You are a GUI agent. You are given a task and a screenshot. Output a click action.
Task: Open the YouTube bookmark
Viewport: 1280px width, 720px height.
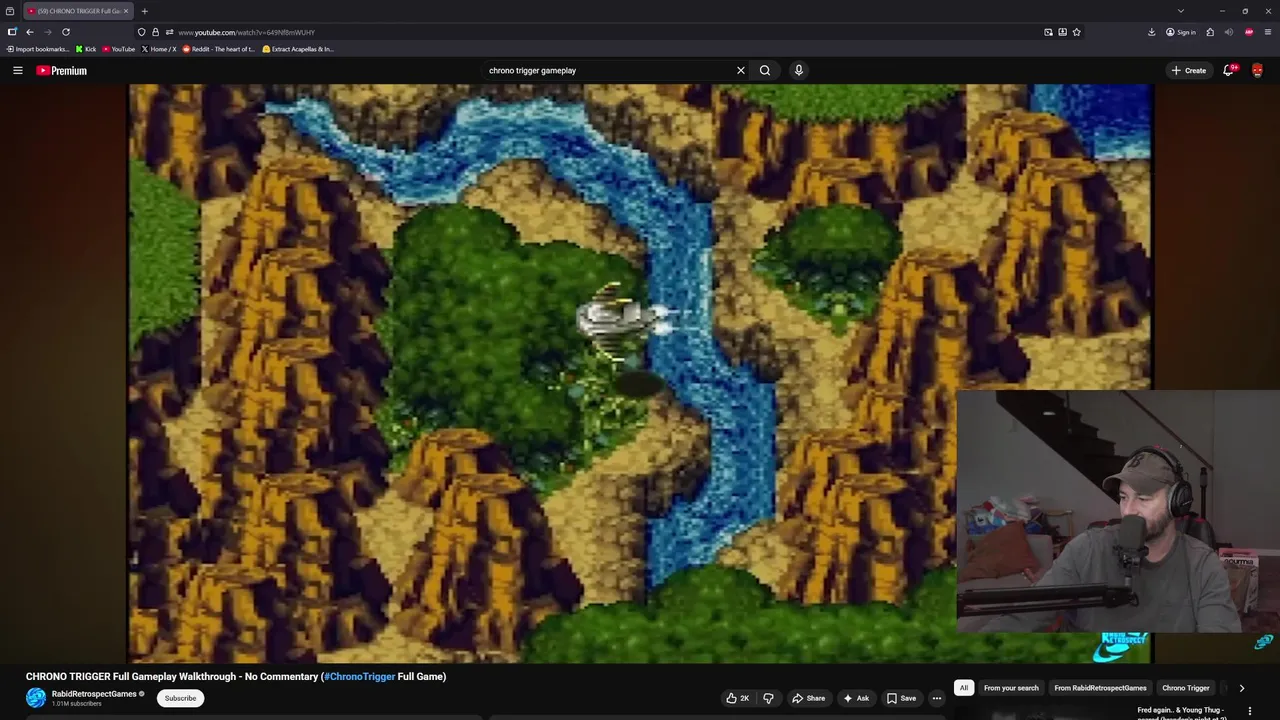pos(118,49)
